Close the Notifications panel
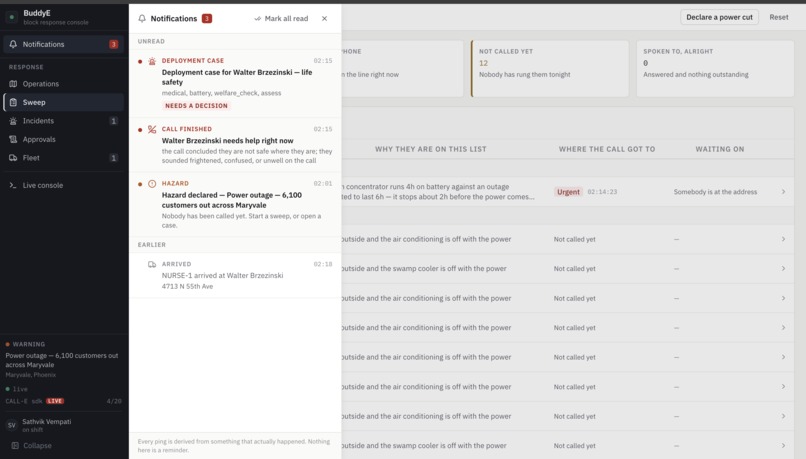The width and height of the screenshot is (806, 459). 324,19
